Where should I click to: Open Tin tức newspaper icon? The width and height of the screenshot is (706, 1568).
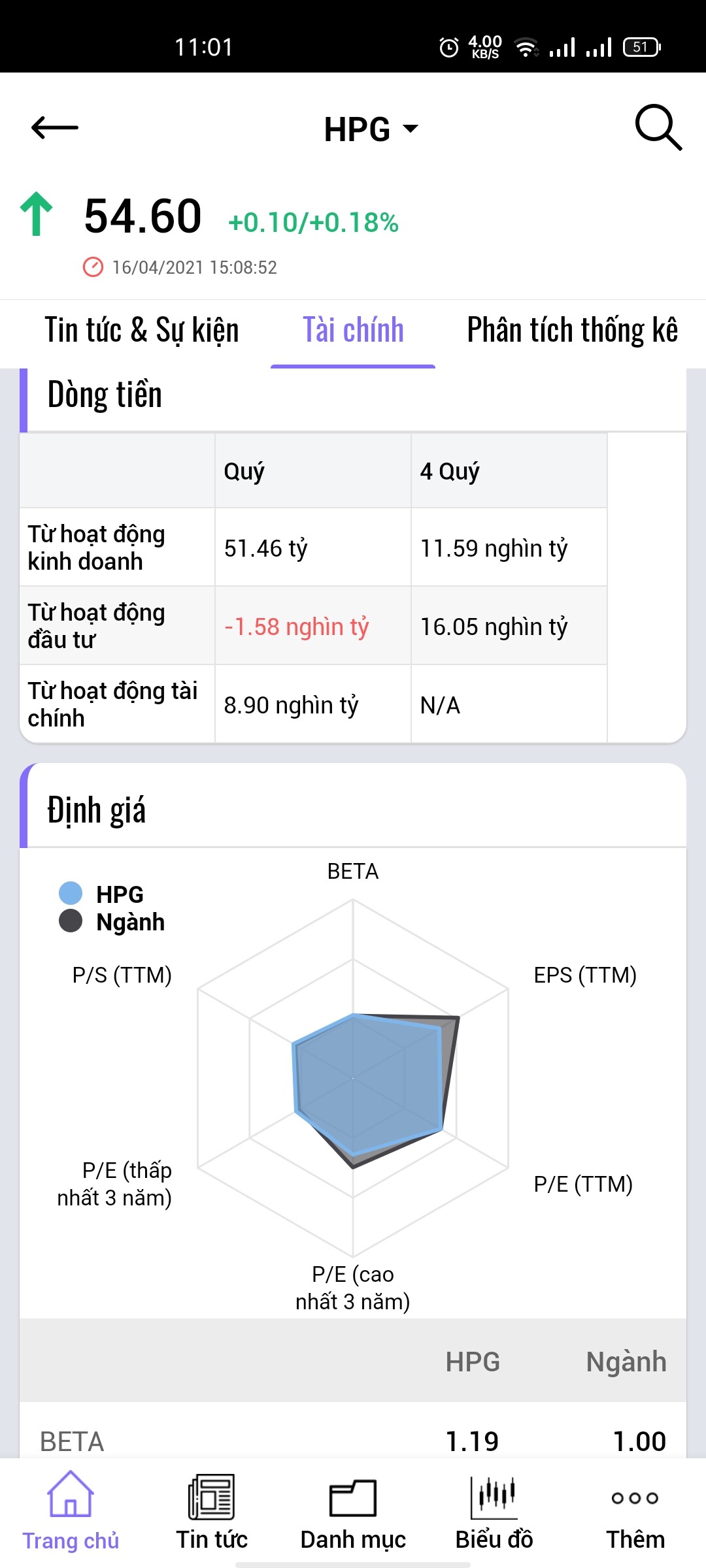tap(211, 1496)
